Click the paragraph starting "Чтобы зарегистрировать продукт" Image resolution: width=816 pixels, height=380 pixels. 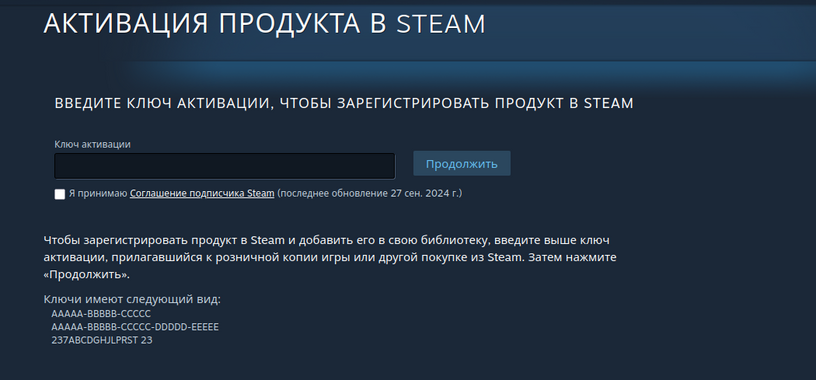330,258
